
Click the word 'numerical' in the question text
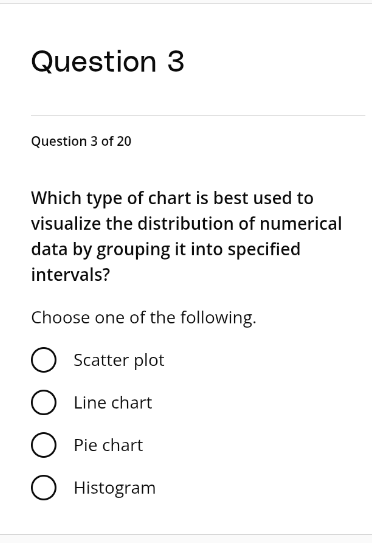(x=301, y=224)
